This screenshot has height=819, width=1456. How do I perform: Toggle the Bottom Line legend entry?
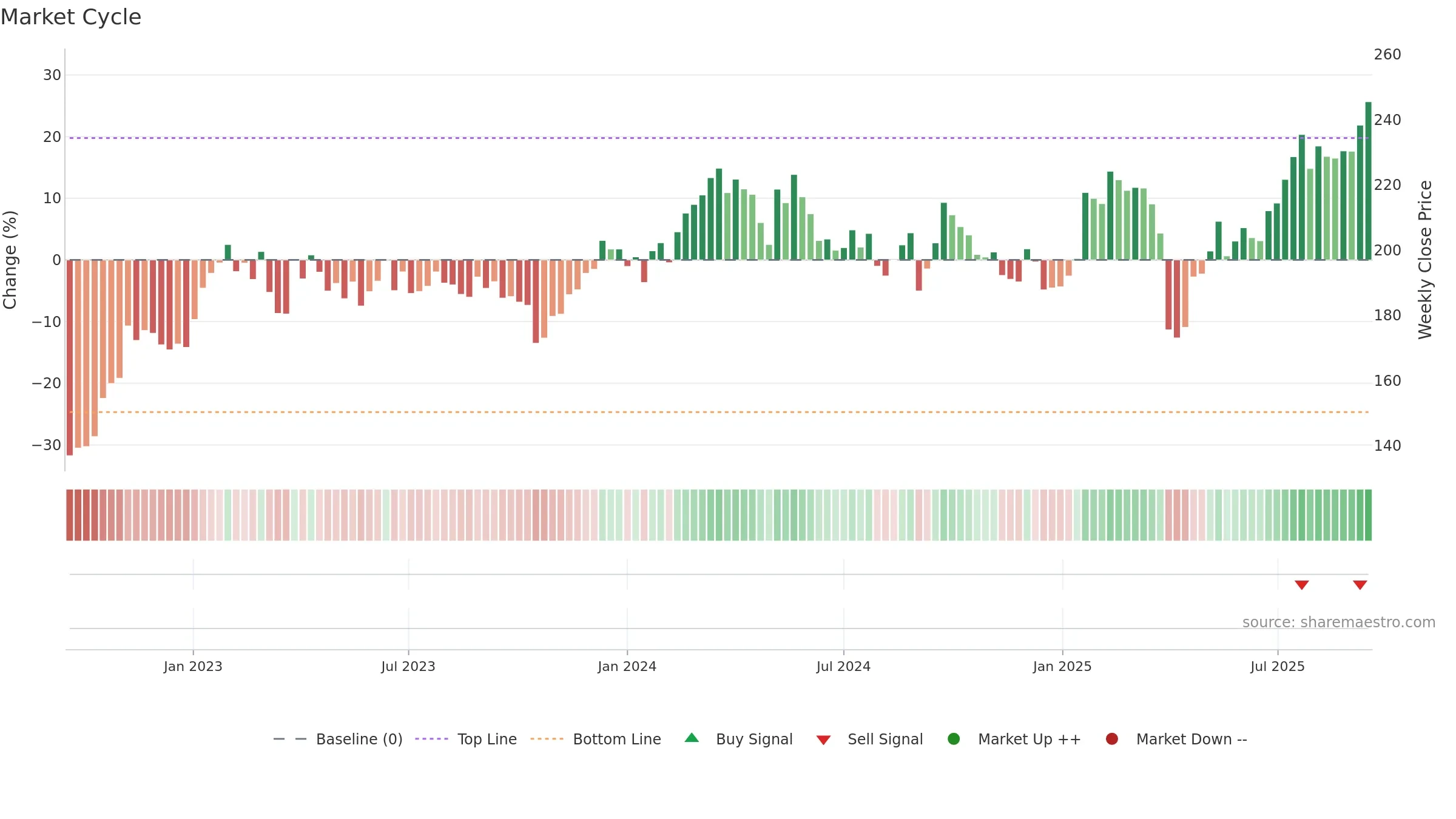595,739
